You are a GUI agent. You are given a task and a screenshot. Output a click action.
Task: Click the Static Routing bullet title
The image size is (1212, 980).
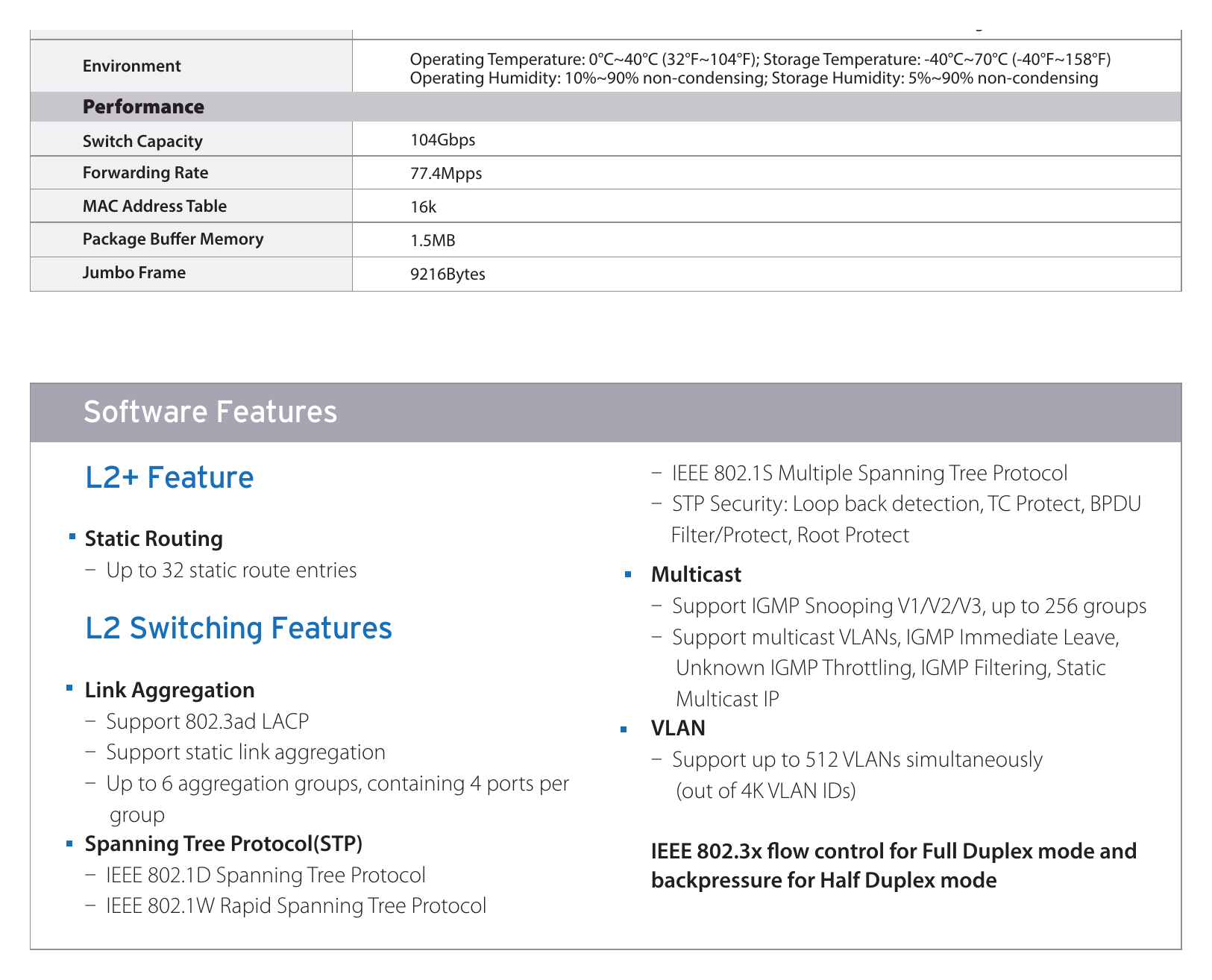(154, 538)
